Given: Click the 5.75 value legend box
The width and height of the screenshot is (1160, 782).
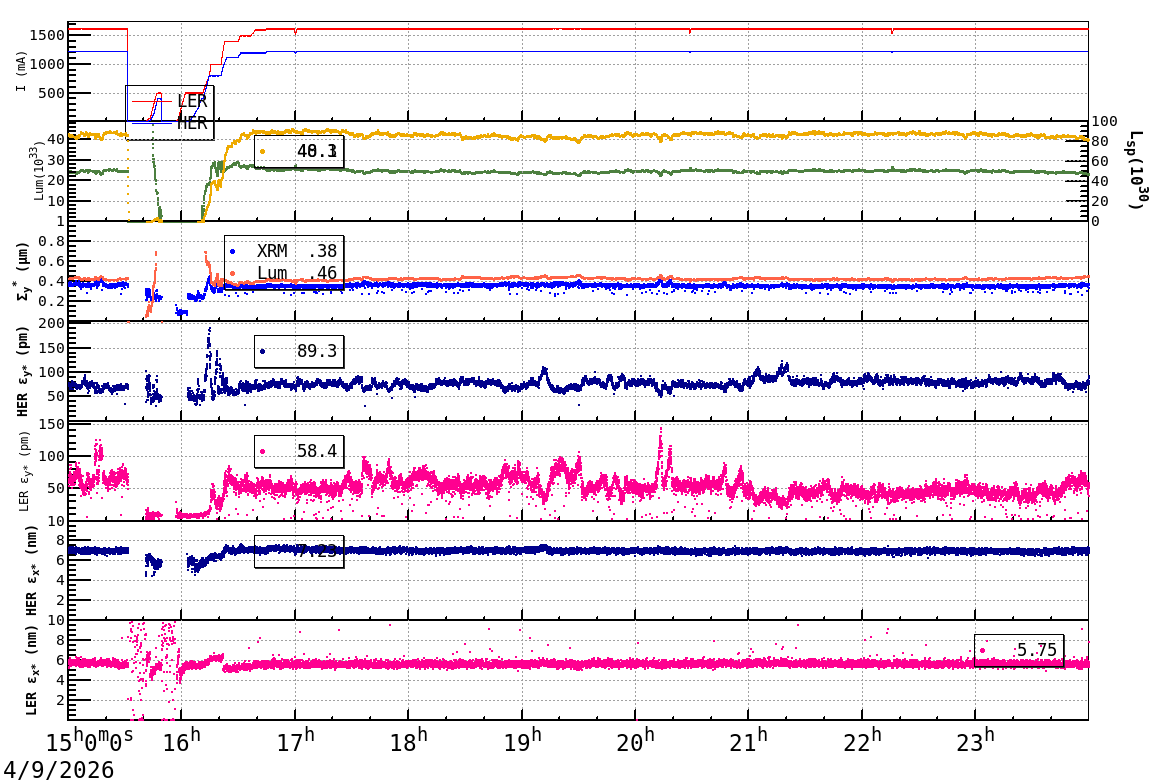Looking at the screenshot, I should (1019, 650).
